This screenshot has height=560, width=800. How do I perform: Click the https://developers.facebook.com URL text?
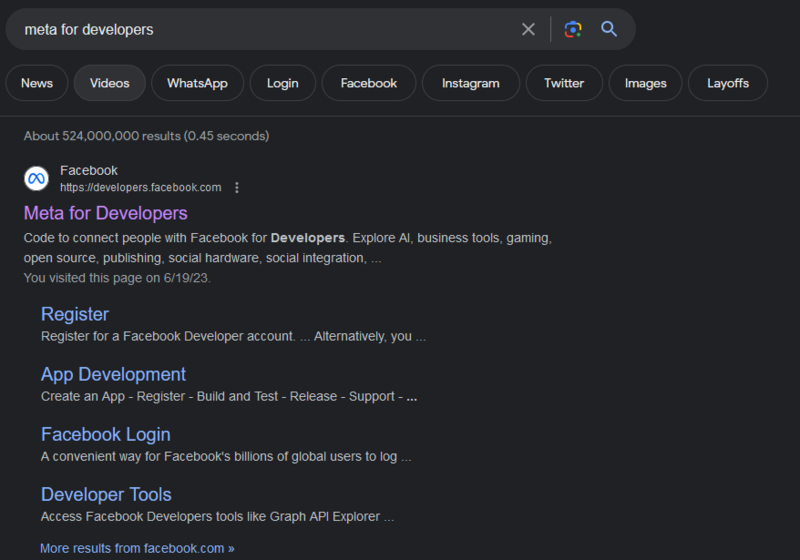(141, 188)
